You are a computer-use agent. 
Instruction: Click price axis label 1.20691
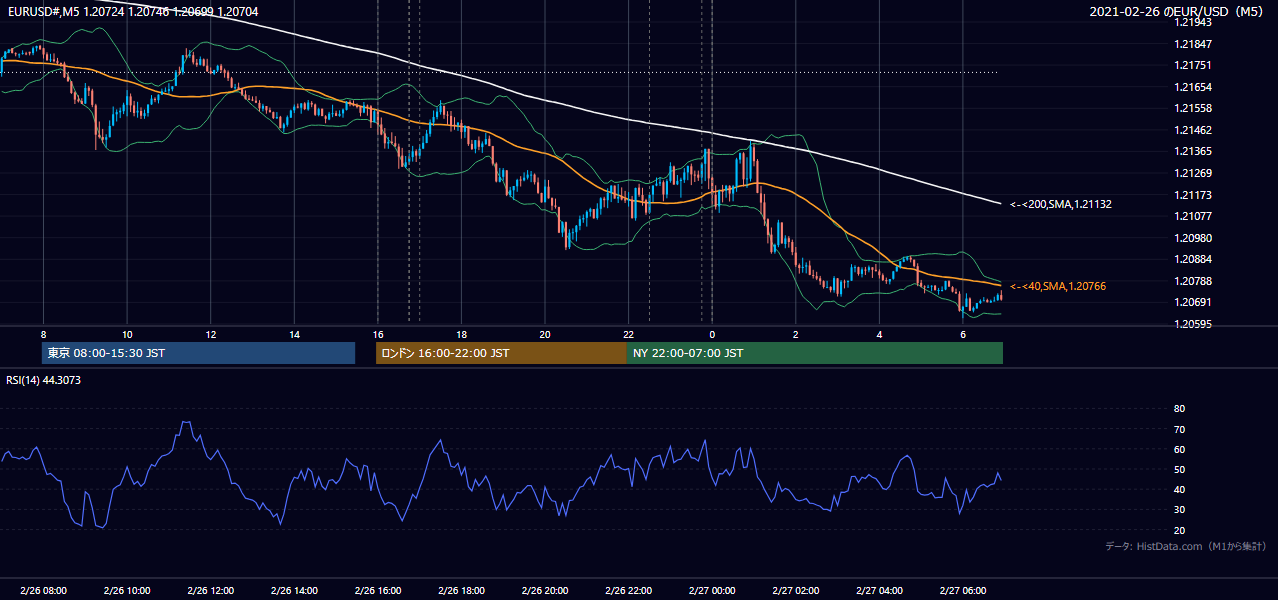click(x=1193, y=302)
